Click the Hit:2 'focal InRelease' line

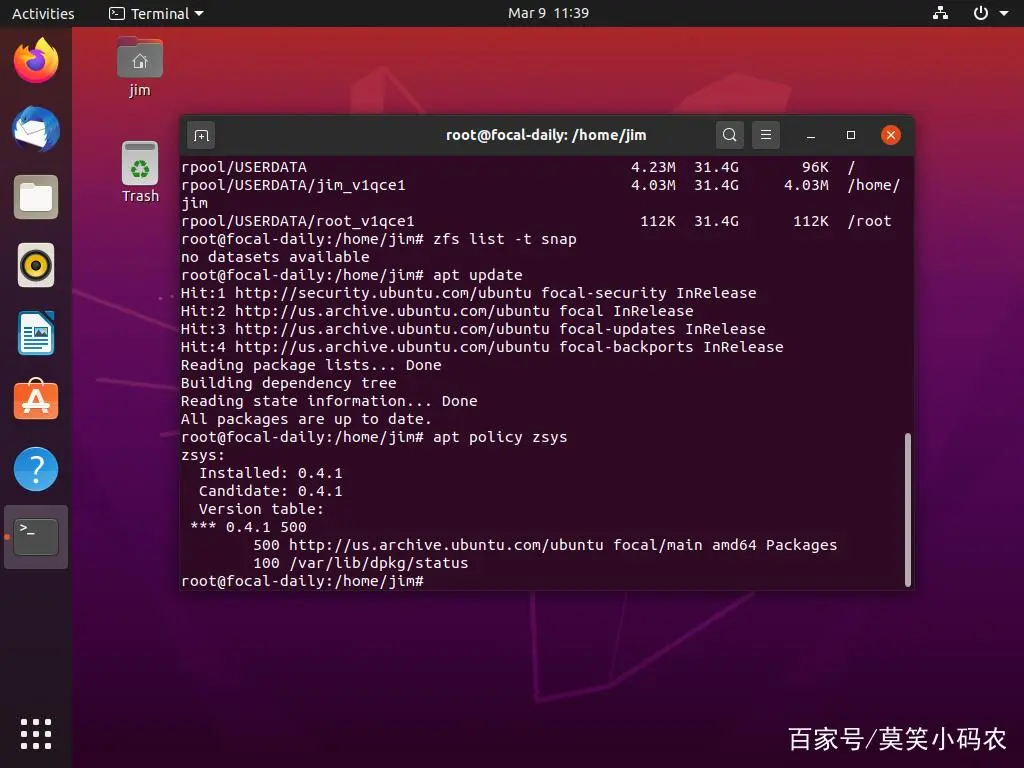(437, 311)
